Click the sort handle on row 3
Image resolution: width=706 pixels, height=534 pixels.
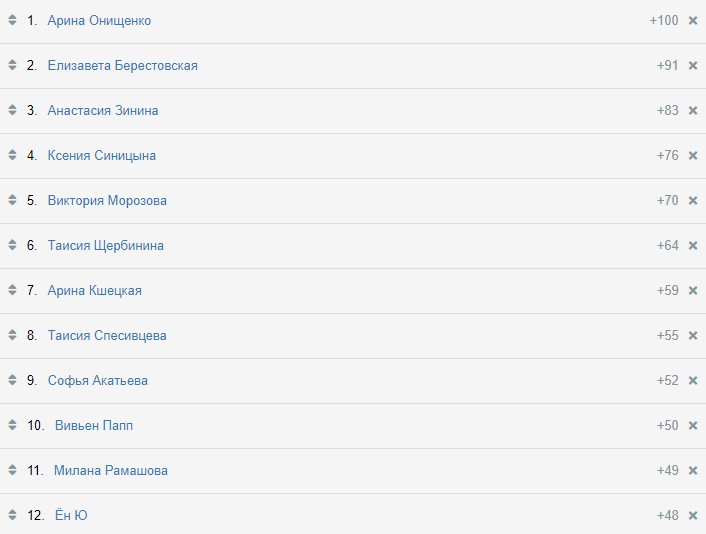[12, 111]
